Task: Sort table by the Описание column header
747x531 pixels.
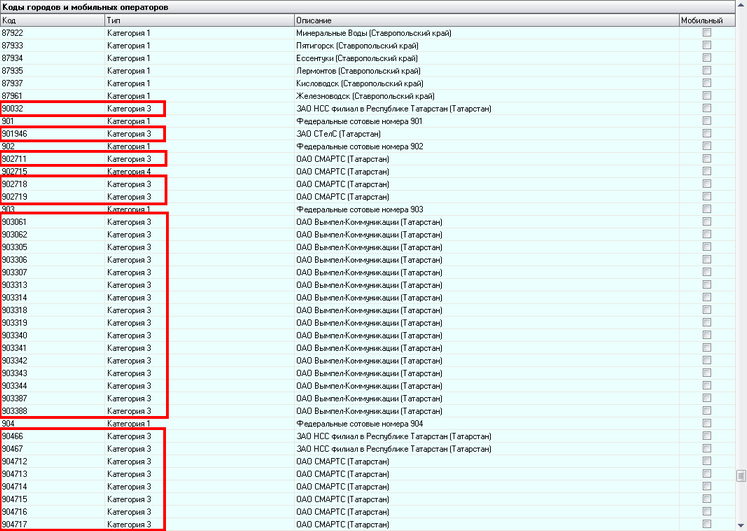Action: click(x=486, y=20)
